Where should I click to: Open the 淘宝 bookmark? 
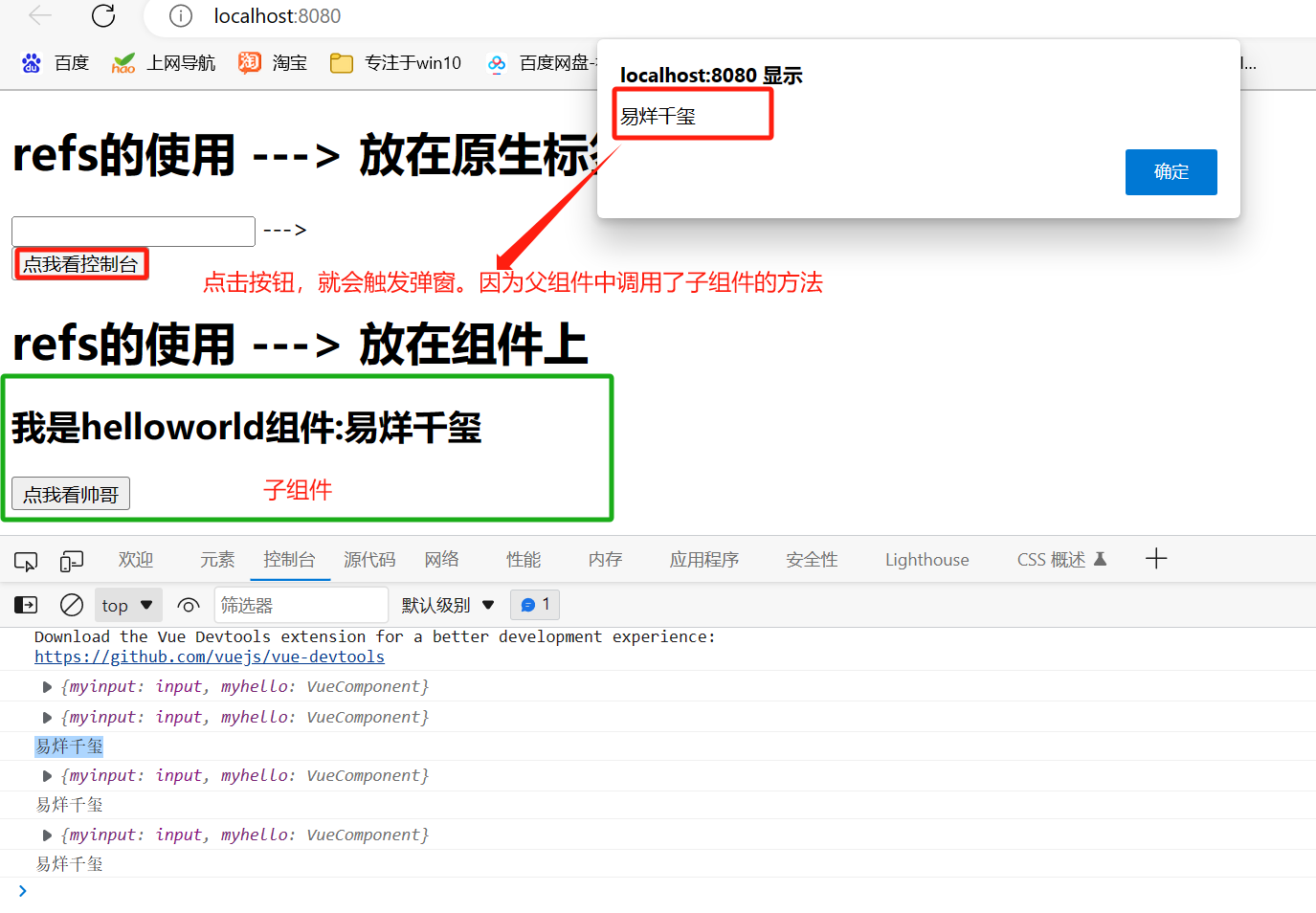point(274,63)
